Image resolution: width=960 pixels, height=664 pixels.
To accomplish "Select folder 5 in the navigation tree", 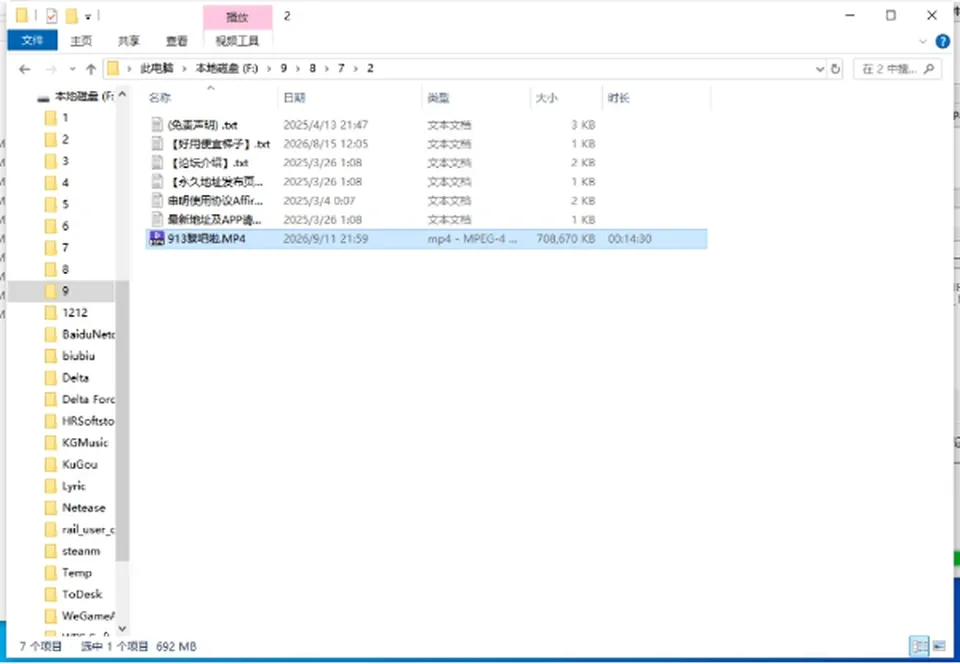I will [65, 204].
